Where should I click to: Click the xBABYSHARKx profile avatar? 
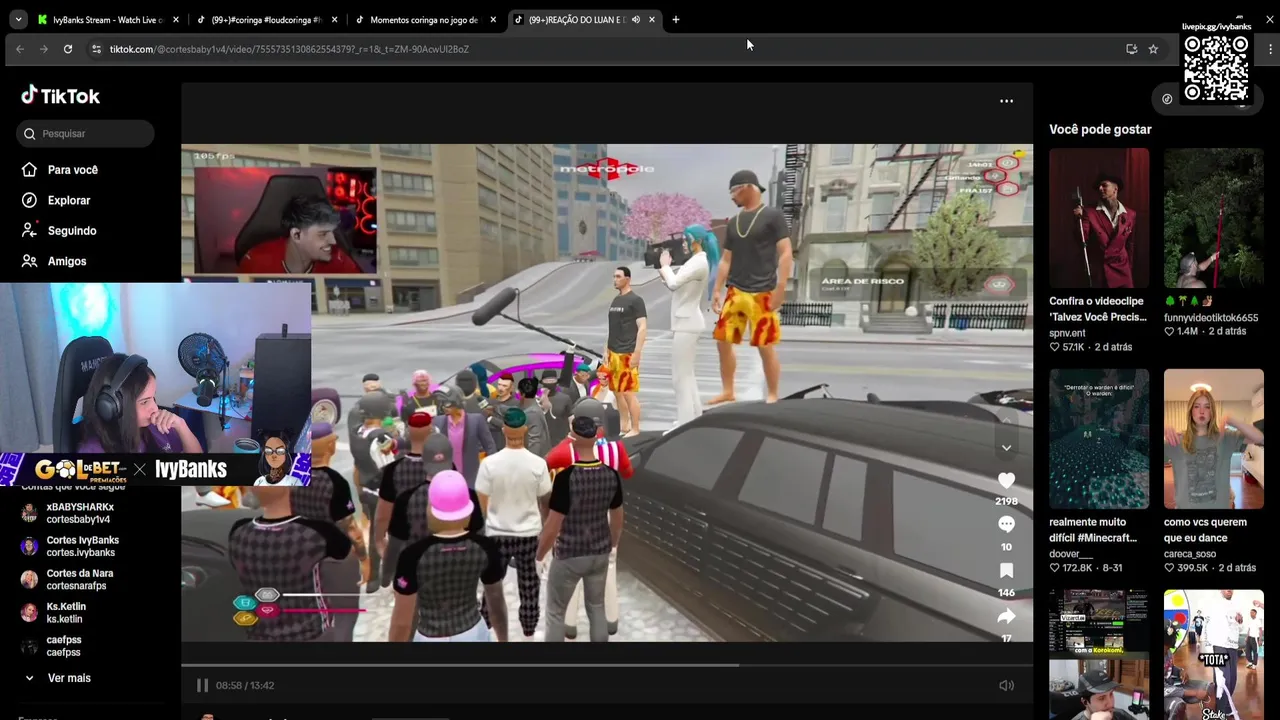tap(29, 513)
